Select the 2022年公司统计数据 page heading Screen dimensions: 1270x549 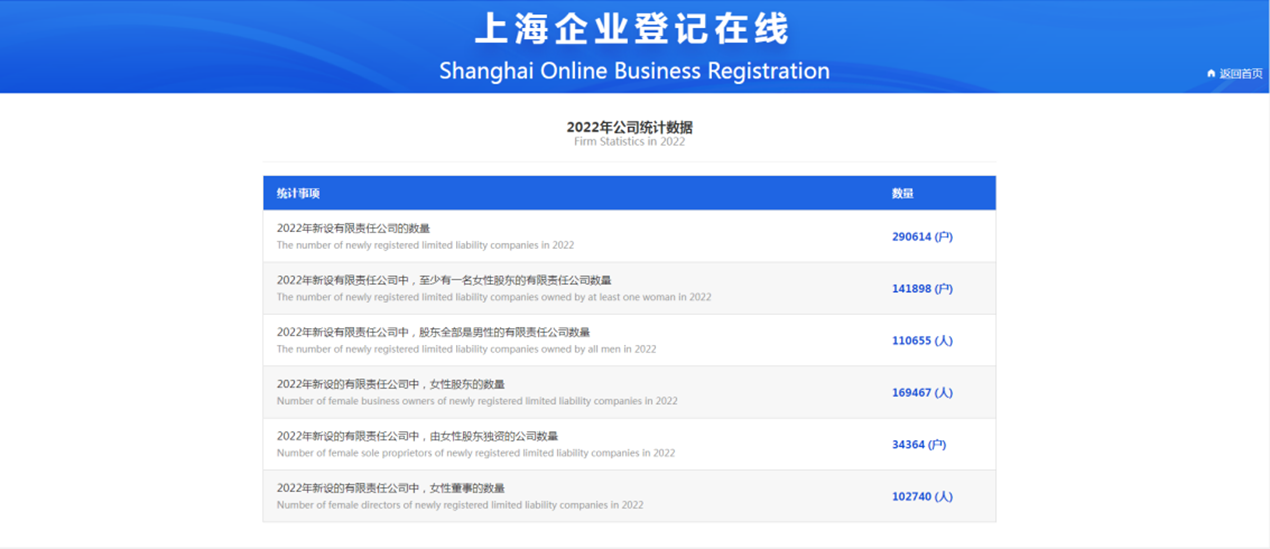point(629,127)
